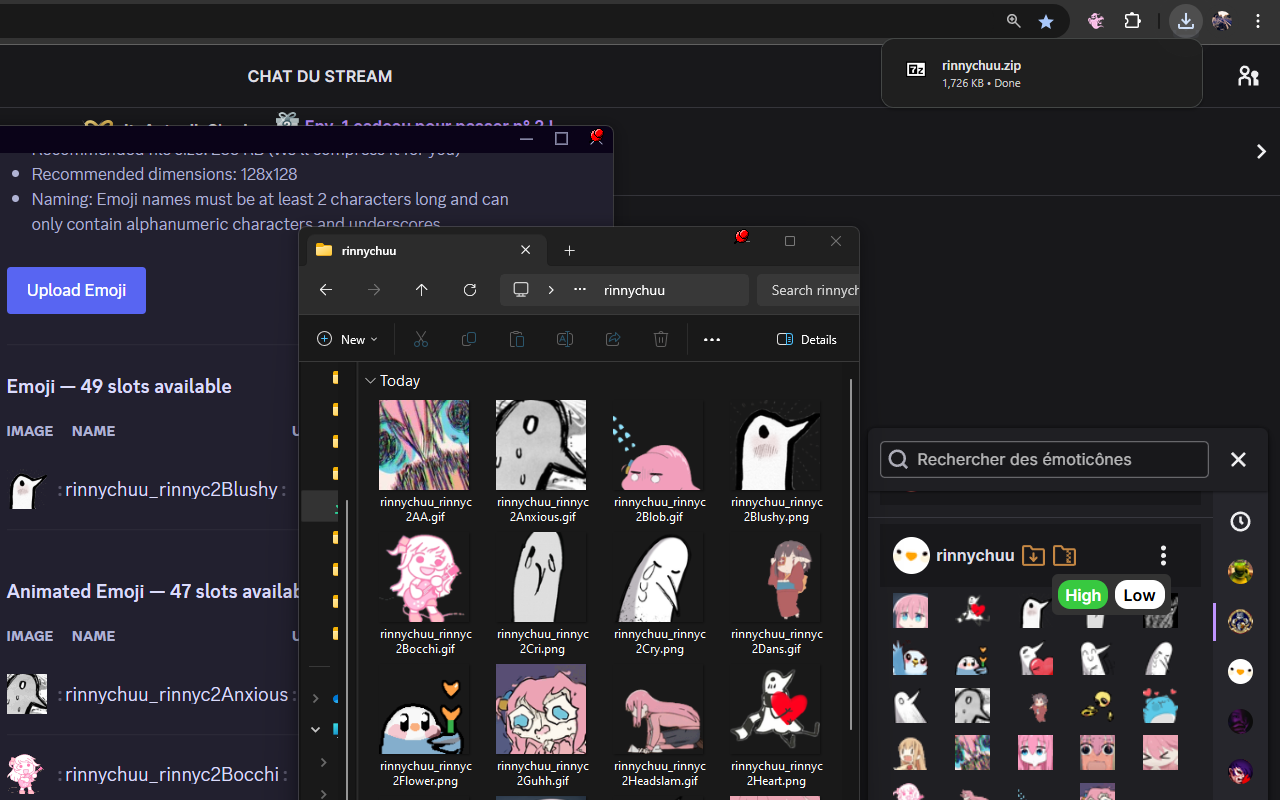Select file rinnychuu_rinnyc2Dans.gif
Image resolution: width=1280 pixels, height=800 pixels.
775,594
